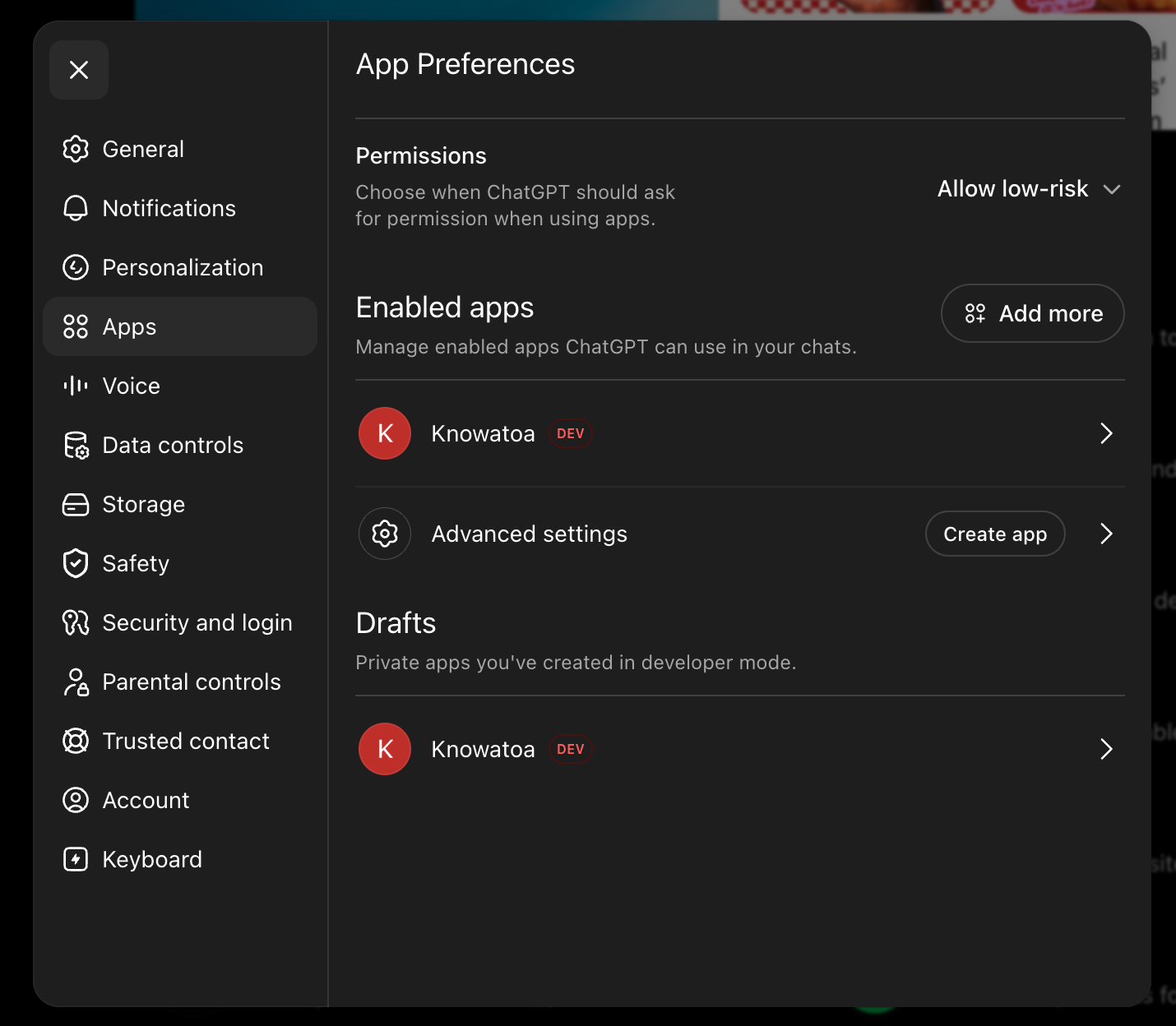The image size is (1176, 1026).
Task: Open the Keyboard label in sidebar
Action: (152, 859)
